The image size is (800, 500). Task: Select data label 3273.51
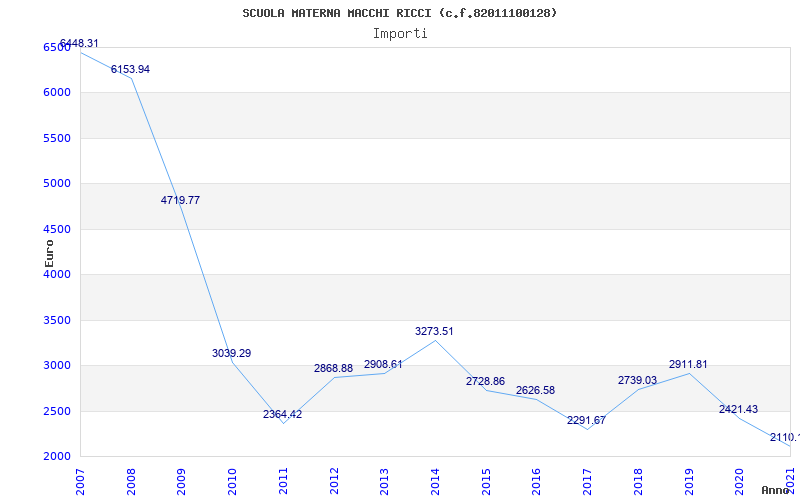434,331
